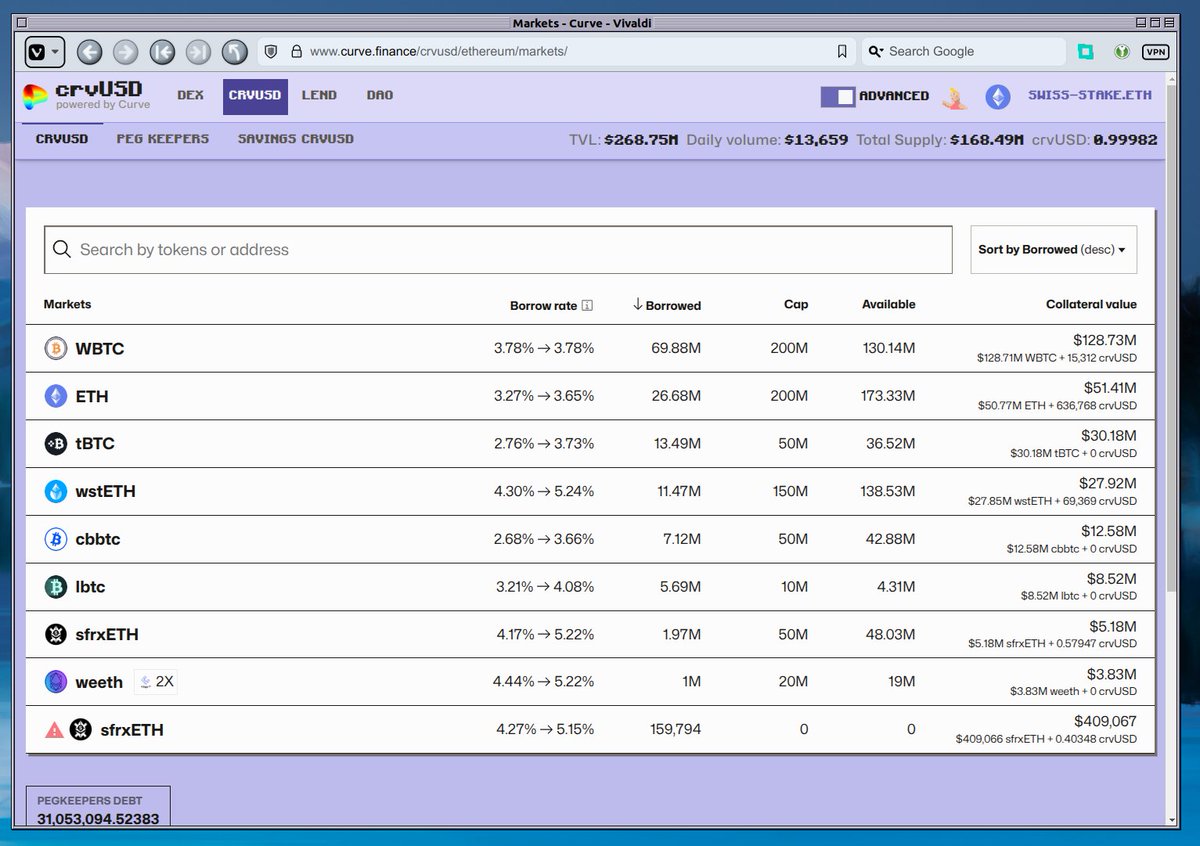Open the weeth market row
Viewport: 1200px width, 846px height.
[590, 682]
